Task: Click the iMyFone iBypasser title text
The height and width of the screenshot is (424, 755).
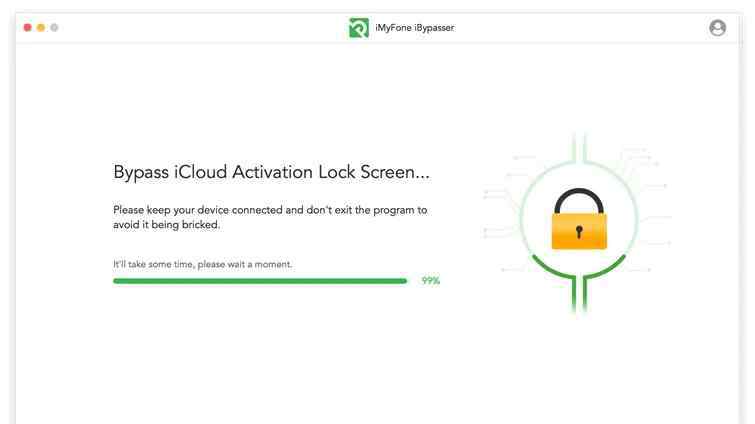Action: coord(414,28)
